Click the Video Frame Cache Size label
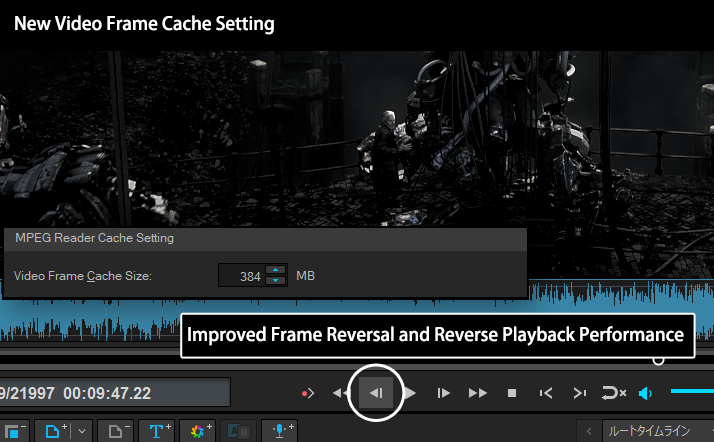This screenshot has width=714, height=442. click(83, 276)
